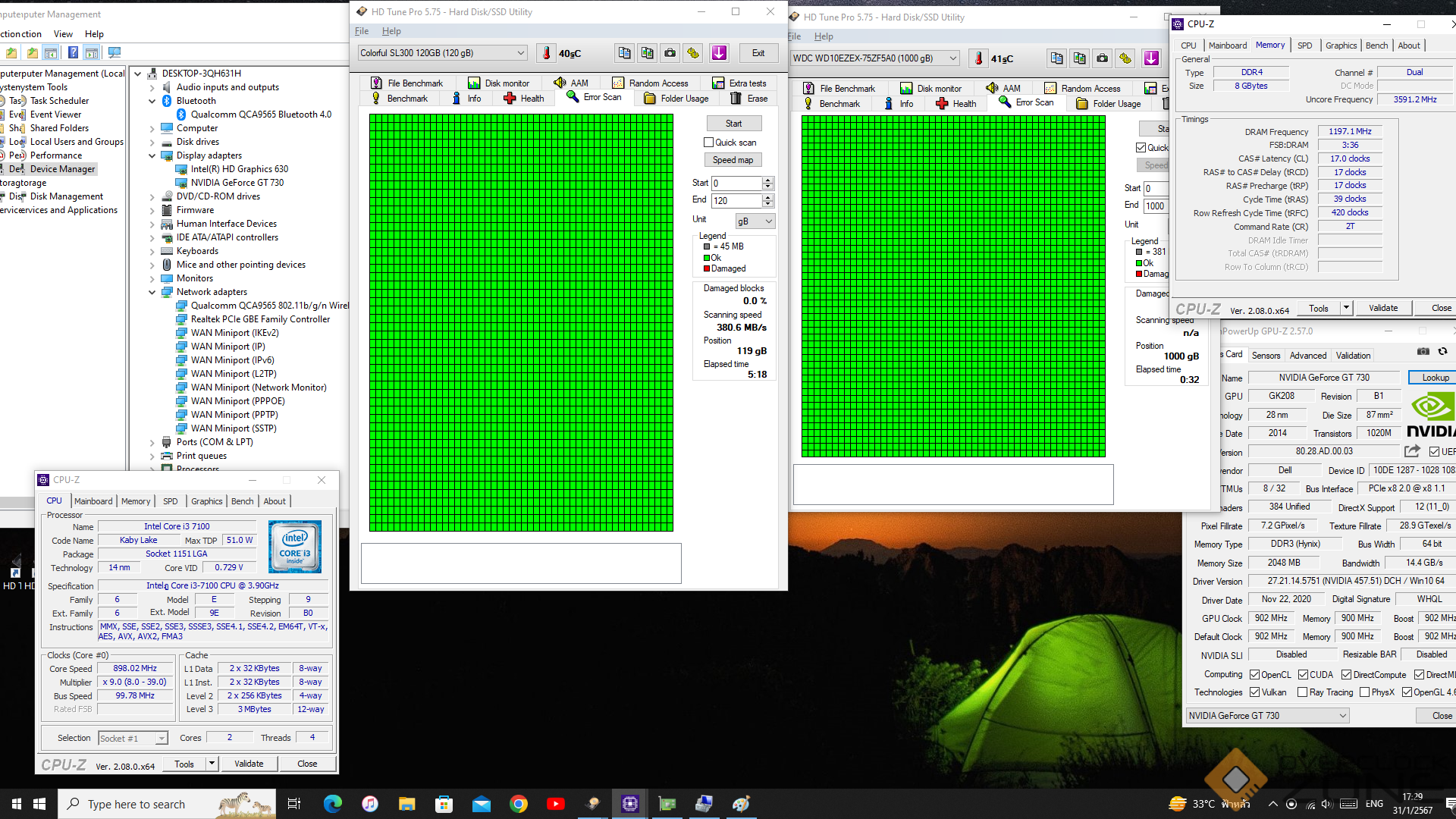The width and height of the screenshot is (1456, 819).
Task: Click copy text to clipboard icon
Action: pos(624,53)
